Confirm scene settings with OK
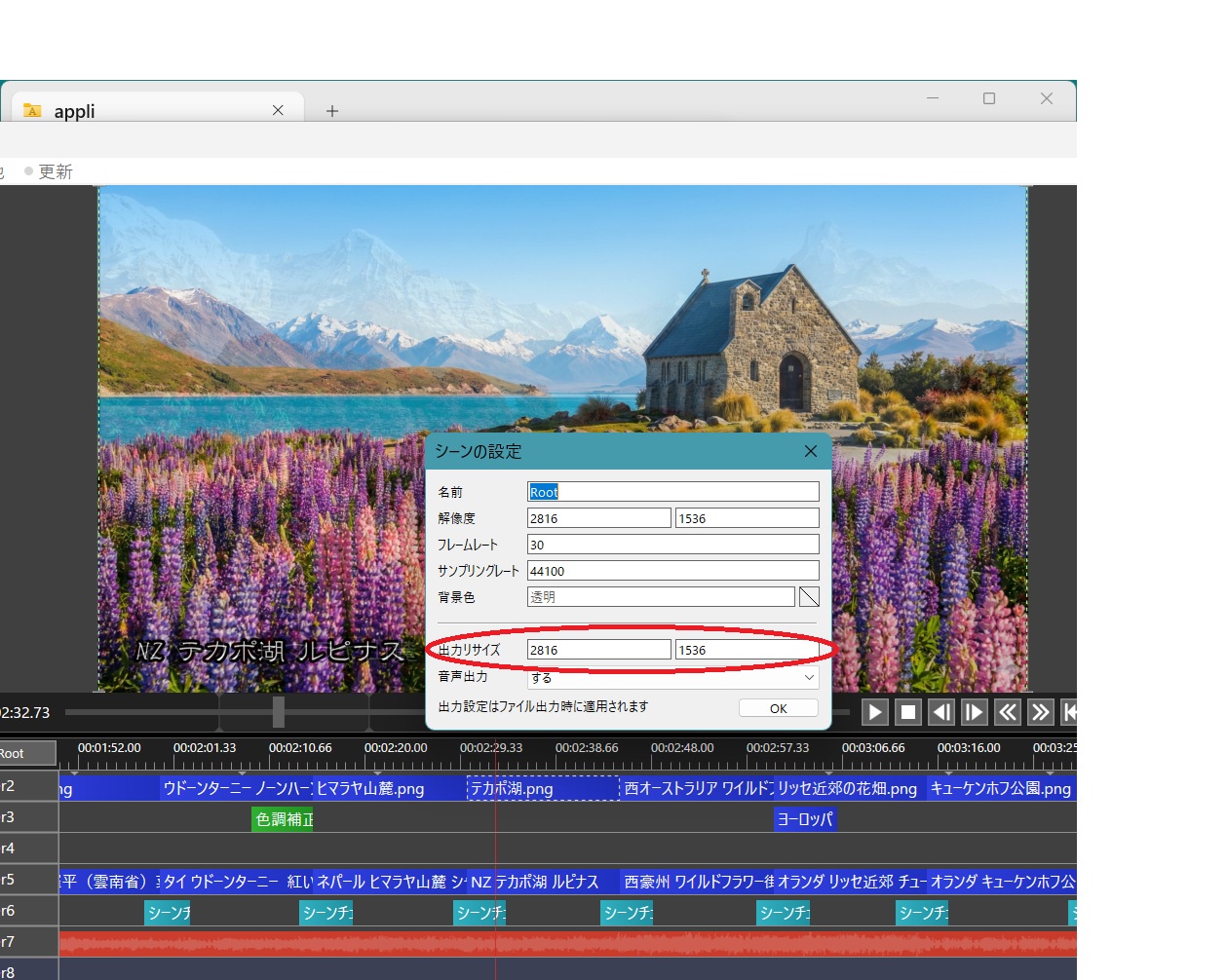Image resolution: width=1227 pixels, height=980 pixels. pos(778,708)
